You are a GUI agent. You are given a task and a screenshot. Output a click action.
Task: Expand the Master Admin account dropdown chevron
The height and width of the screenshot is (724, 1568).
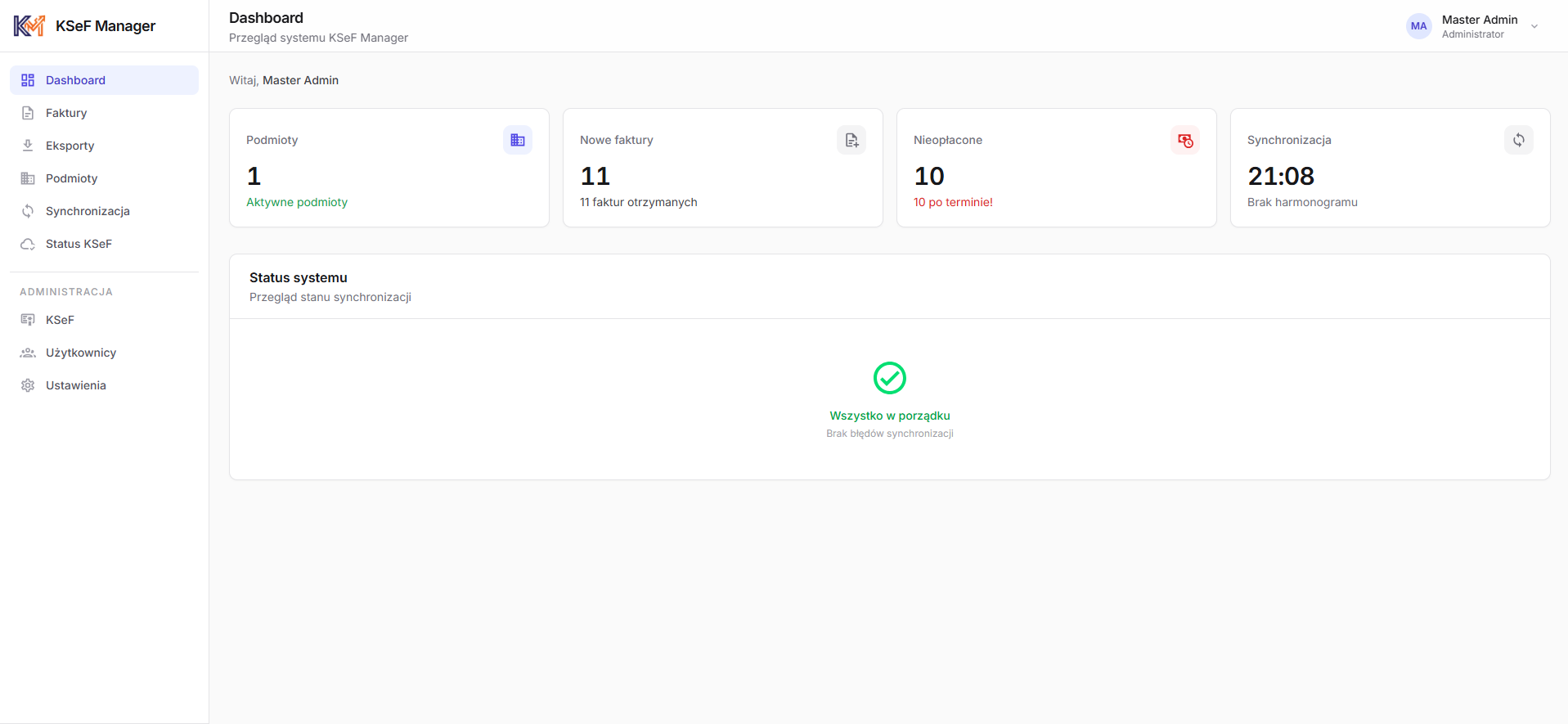1534,26
